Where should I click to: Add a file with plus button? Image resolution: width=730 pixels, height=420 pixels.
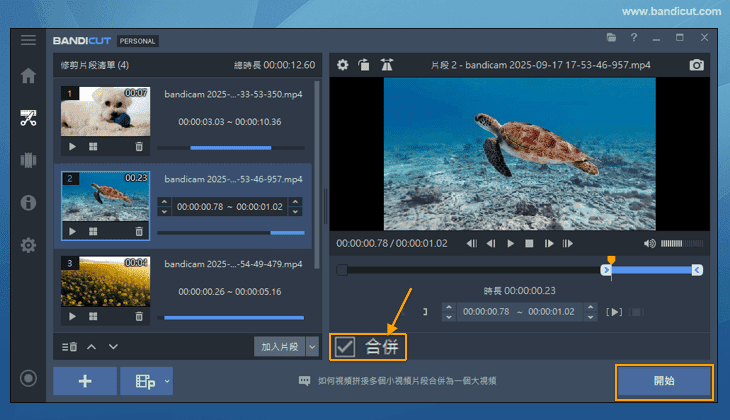tap(85, 381)
